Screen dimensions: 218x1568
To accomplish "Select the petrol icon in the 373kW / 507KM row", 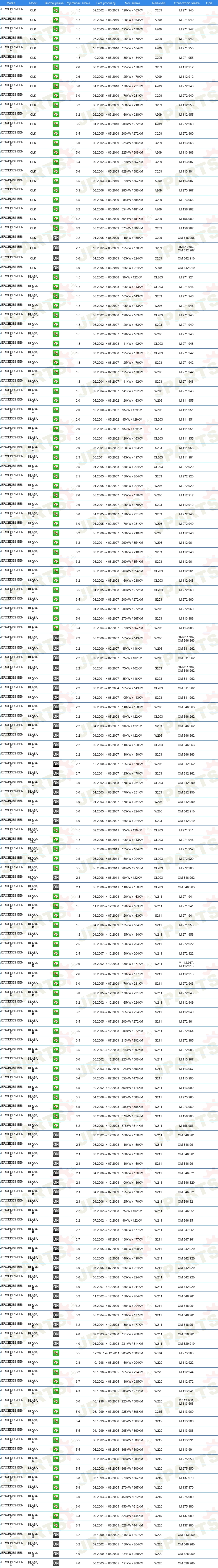I will 55,228.
